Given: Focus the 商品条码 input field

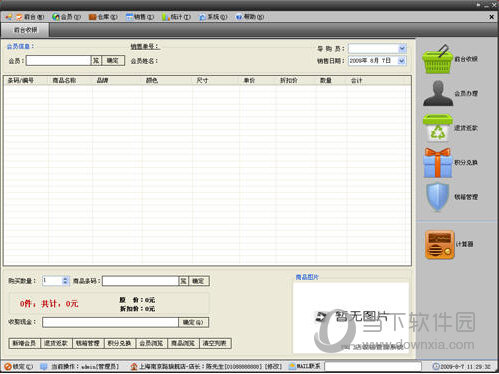Looking at the screenshot, I should click(x=141, y=281).
